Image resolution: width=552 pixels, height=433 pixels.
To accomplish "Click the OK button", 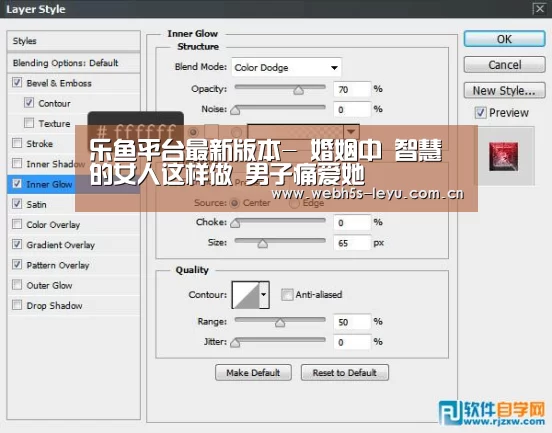I will point(504,39).
